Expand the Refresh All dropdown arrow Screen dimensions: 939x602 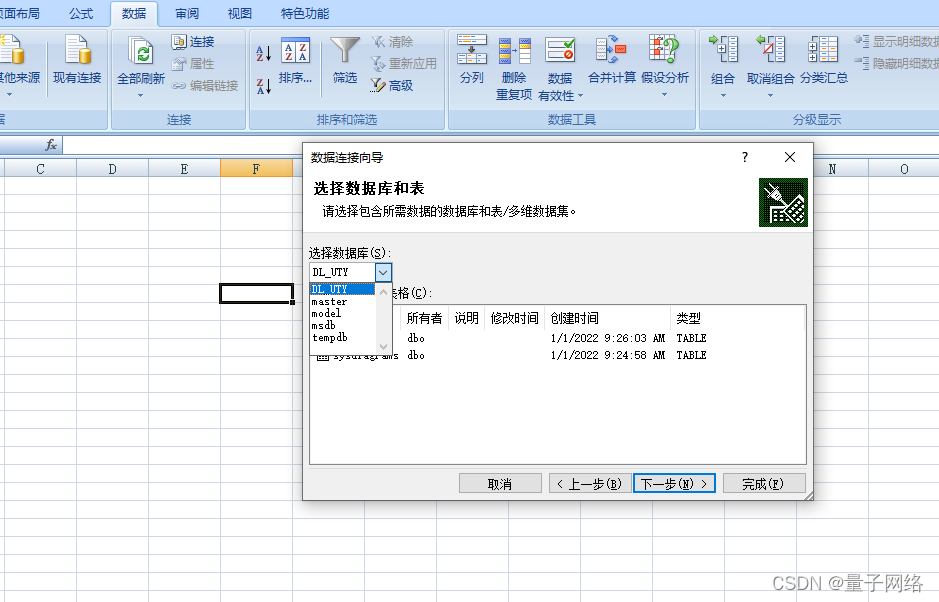(141, 95)
